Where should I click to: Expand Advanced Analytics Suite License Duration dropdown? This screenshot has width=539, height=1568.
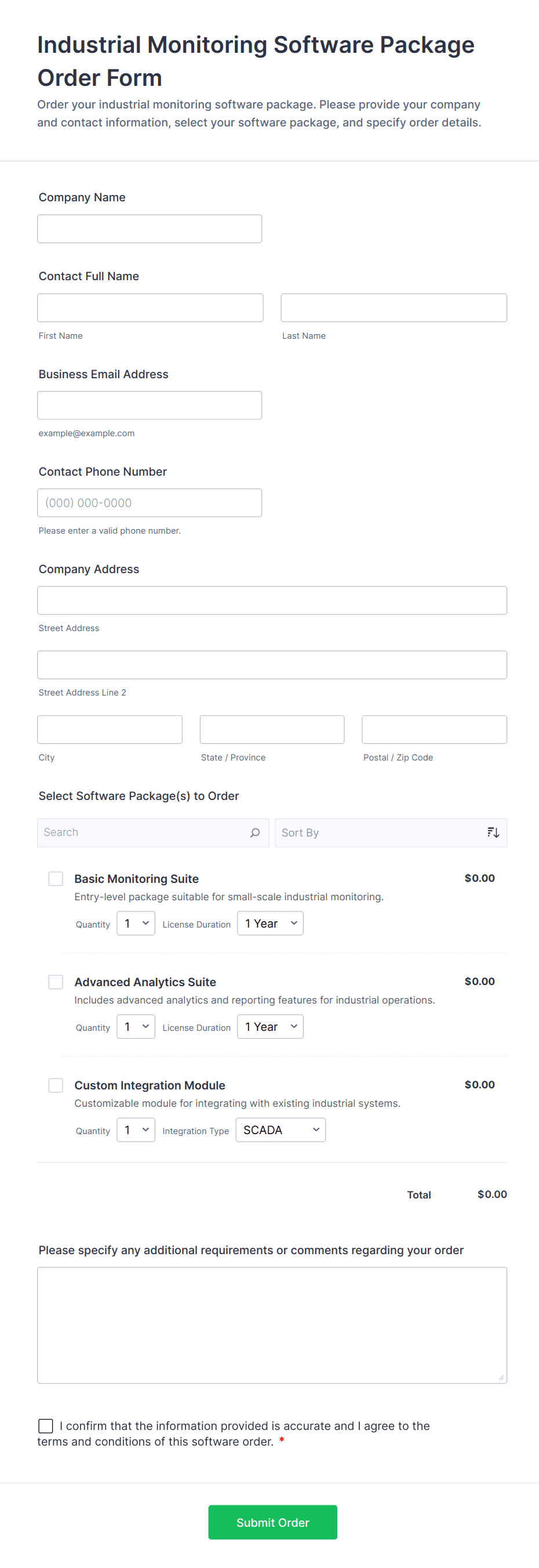(270, 1027)
